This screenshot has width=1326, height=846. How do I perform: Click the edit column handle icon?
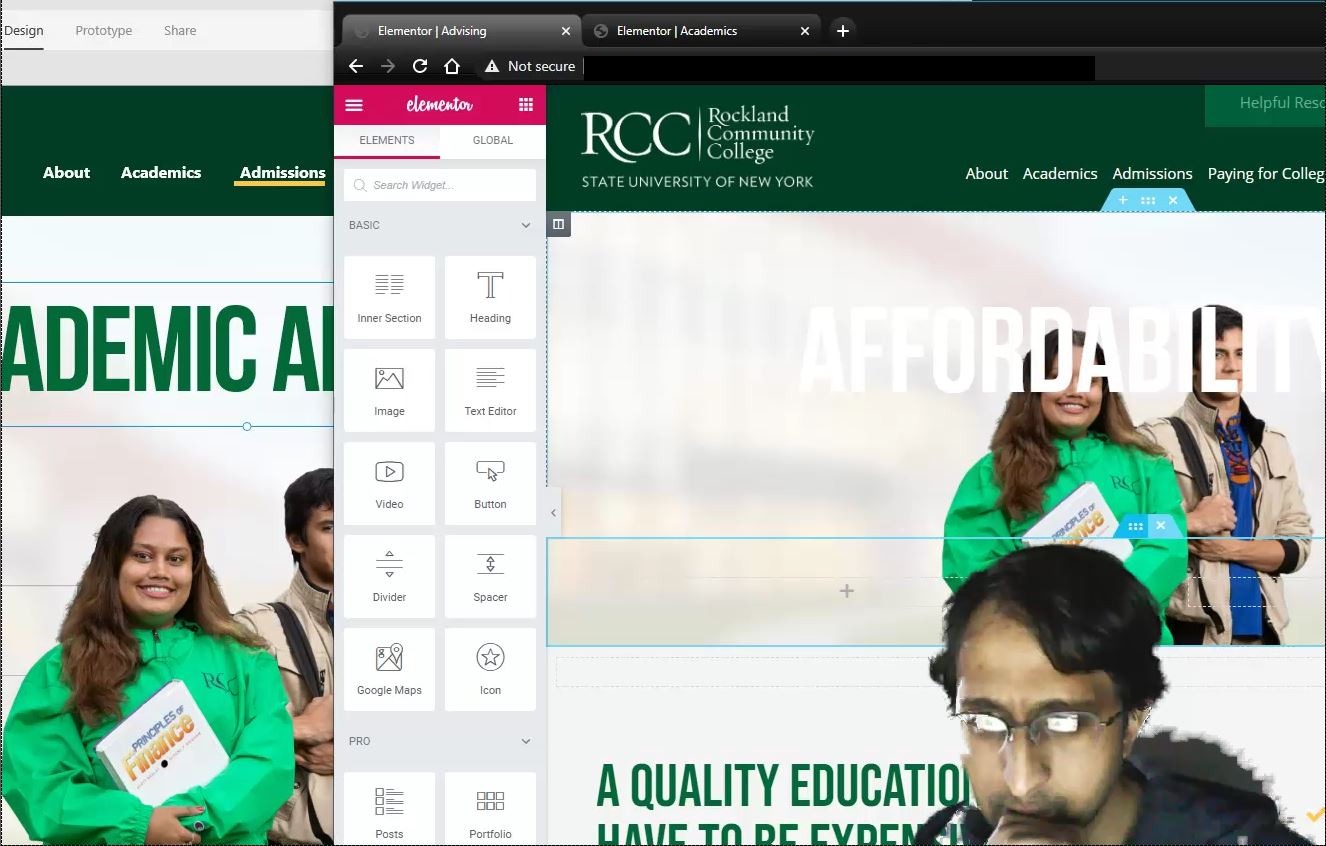559,225
